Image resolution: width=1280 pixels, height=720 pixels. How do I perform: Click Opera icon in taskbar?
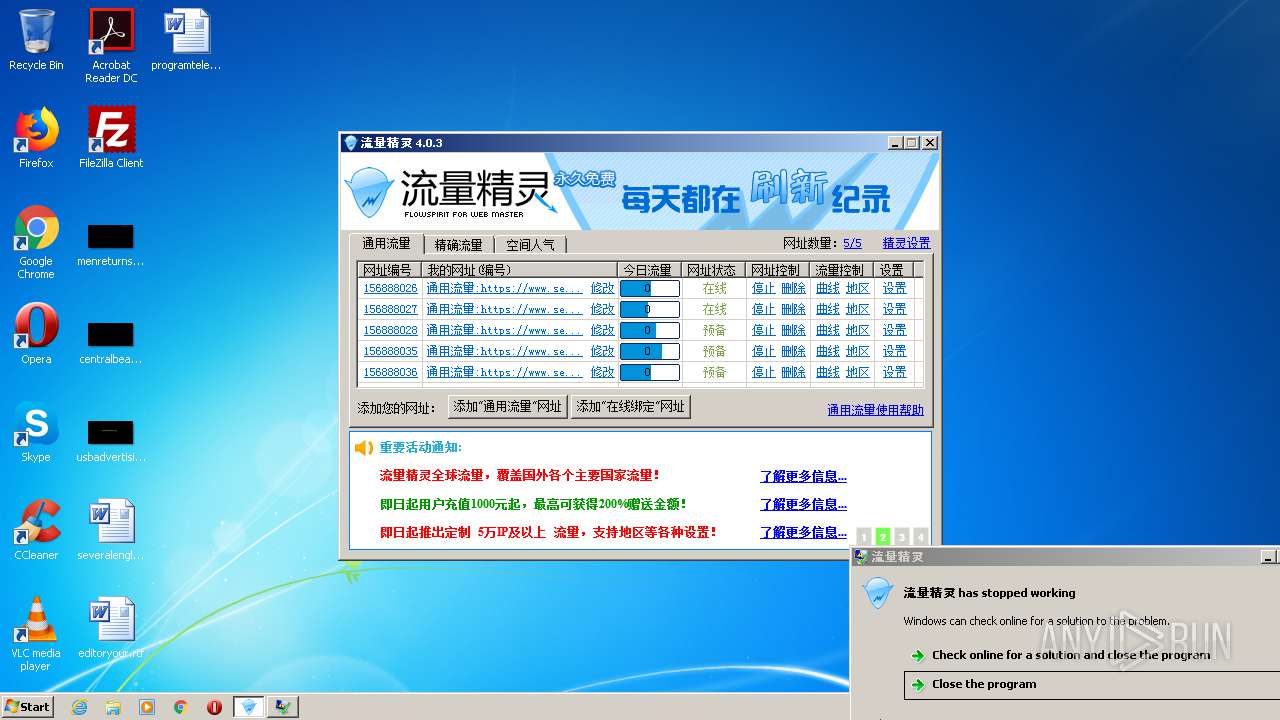[x=214, y=707]
